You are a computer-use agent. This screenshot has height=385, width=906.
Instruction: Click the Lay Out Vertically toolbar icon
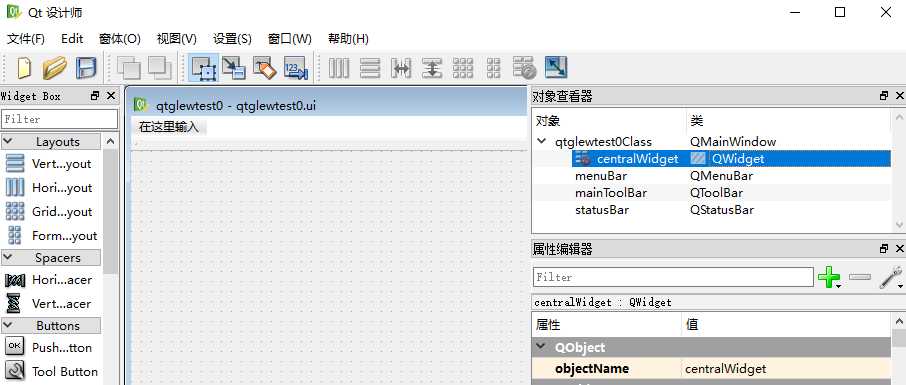pyautogui.click(x=370, y=68)
